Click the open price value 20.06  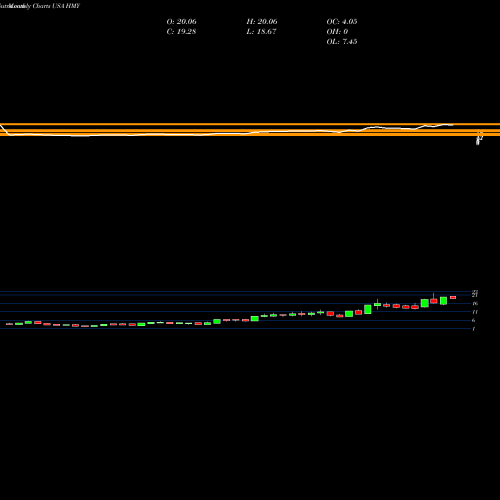[x=186, y=22]
